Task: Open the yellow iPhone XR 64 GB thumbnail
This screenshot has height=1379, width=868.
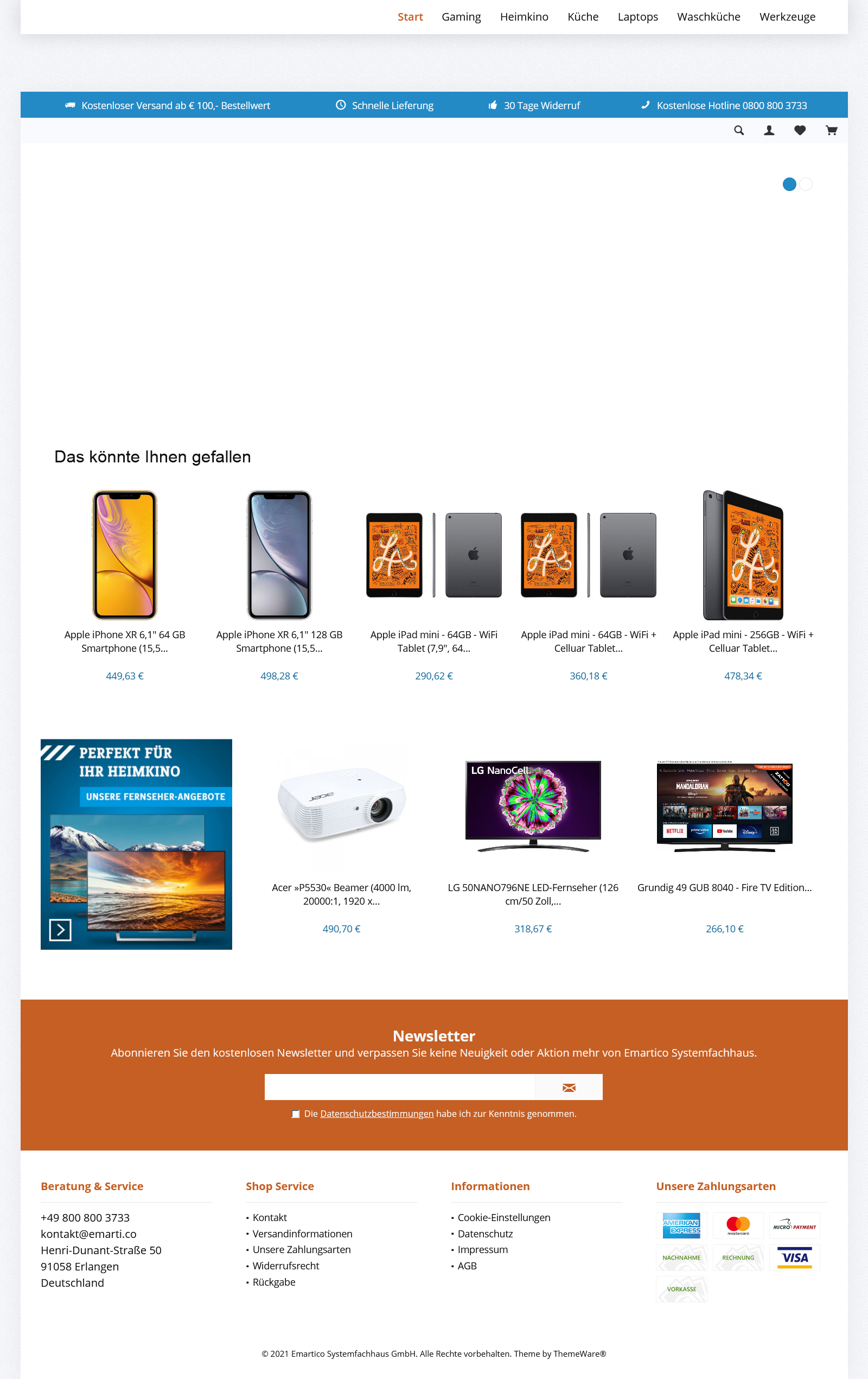Action: point(125,554)
